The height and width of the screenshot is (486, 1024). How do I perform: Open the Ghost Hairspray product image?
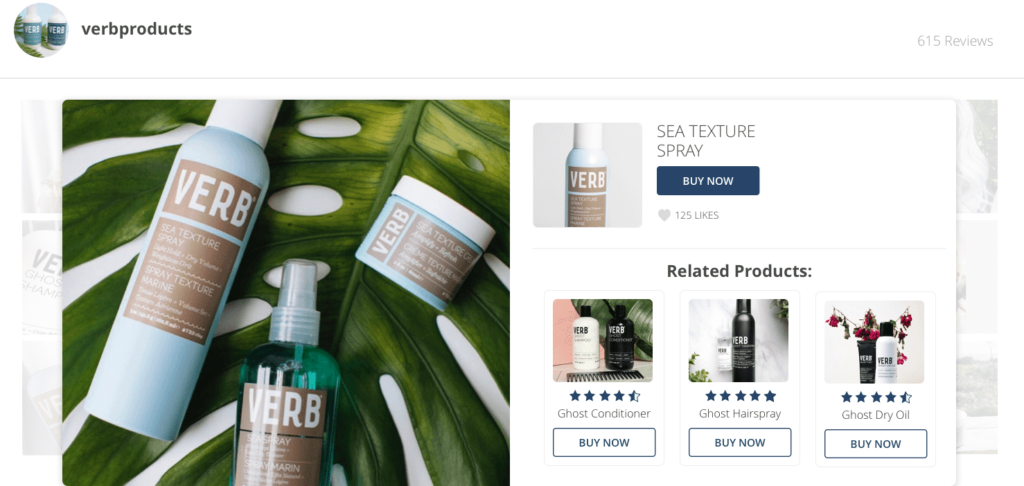point(739,340)
